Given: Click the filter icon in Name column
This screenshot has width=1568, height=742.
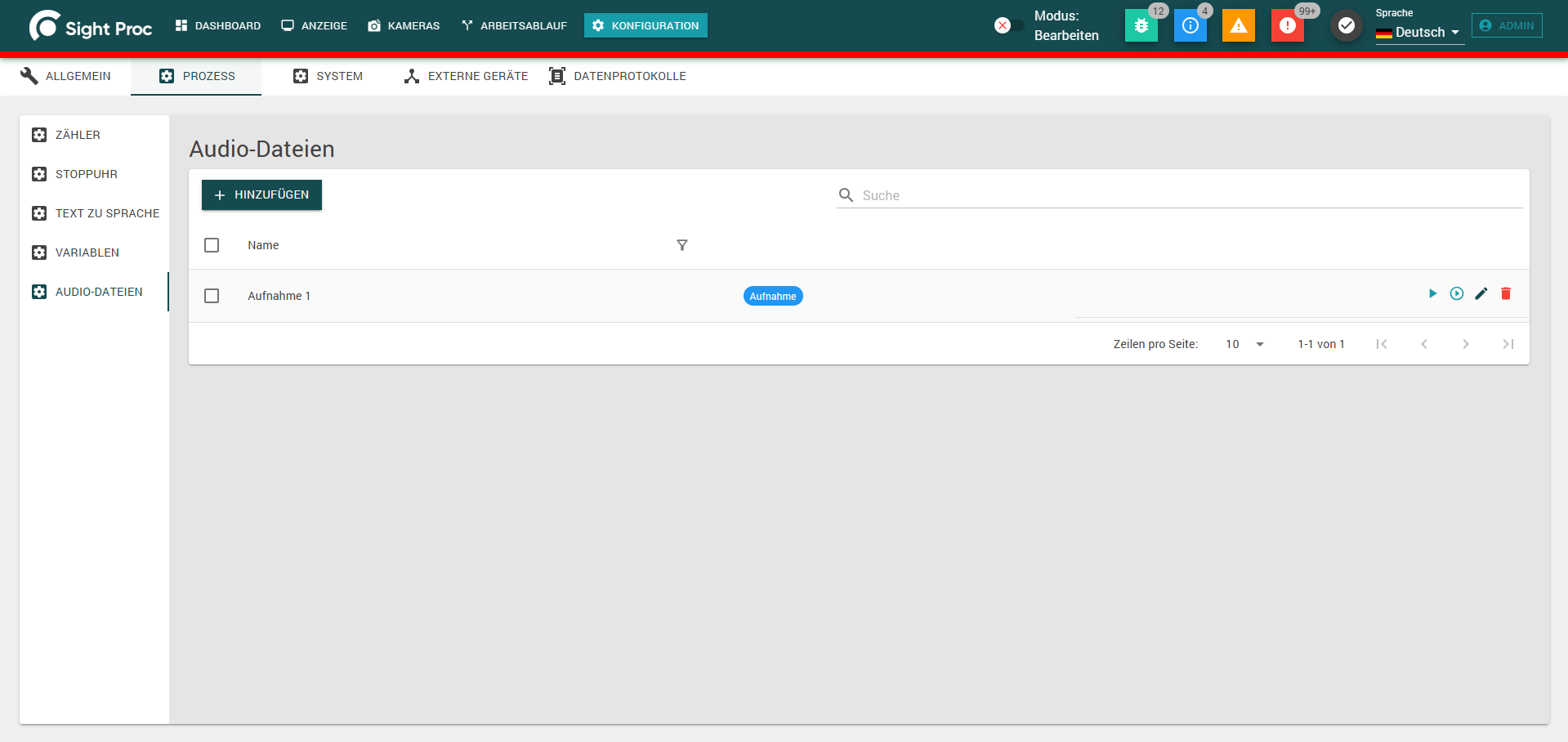Looking at the screenshot, I should 682,245.
